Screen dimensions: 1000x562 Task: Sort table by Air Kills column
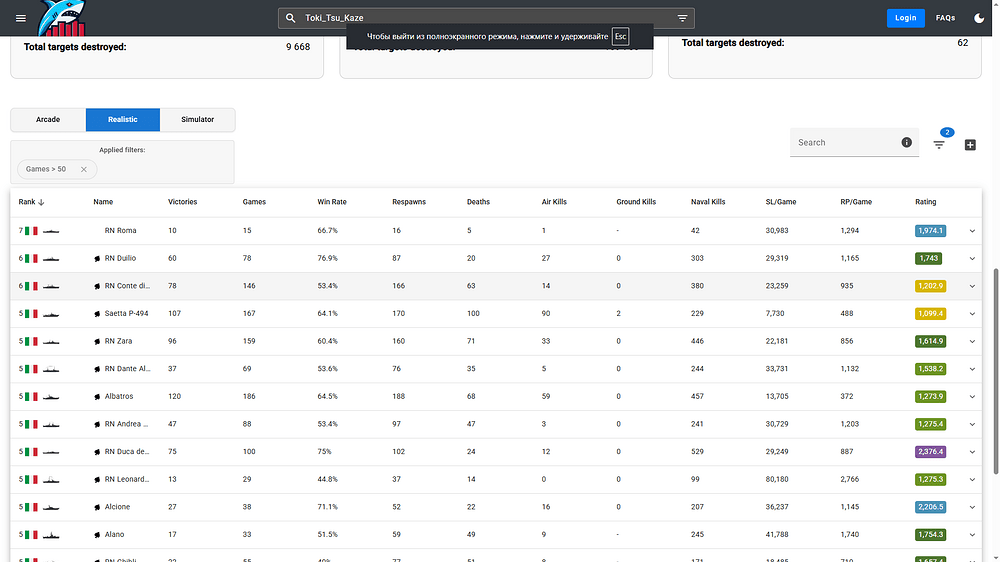[x=554, y=202]
